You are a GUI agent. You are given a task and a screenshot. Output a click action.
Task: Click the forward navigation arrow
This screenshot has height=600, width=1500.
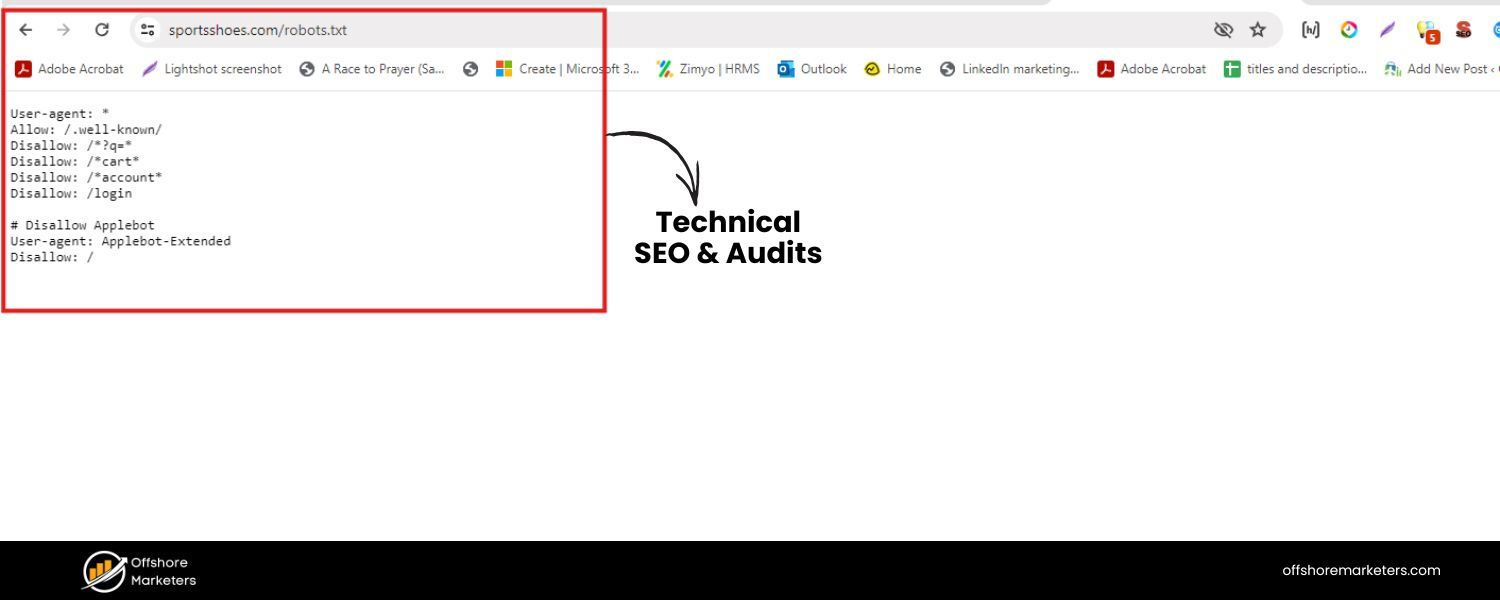pyautogui.click(x=63, y=29)
